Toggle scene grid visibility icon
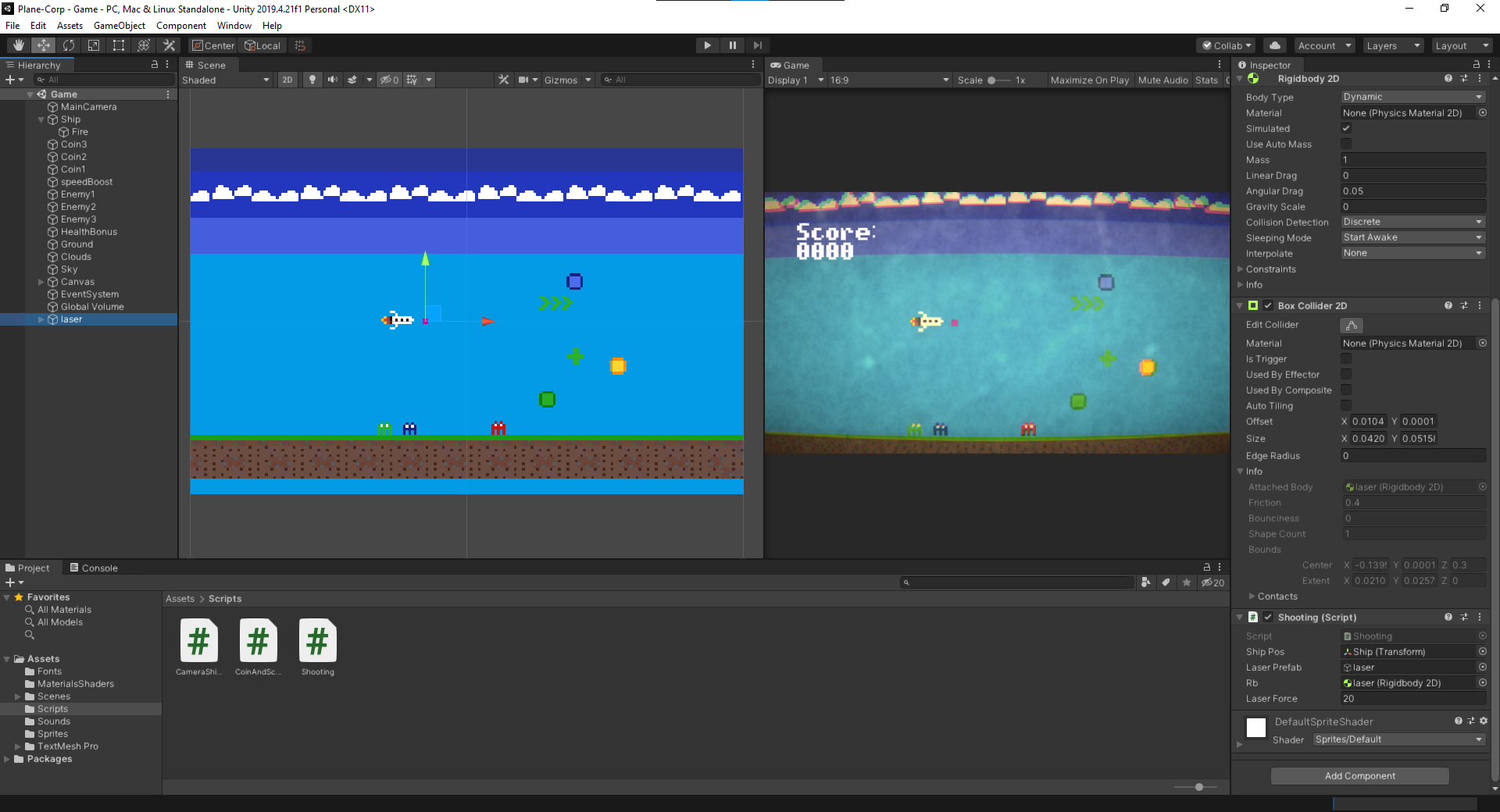This screenshot has height=812, width=1500. tap(412, 80)
